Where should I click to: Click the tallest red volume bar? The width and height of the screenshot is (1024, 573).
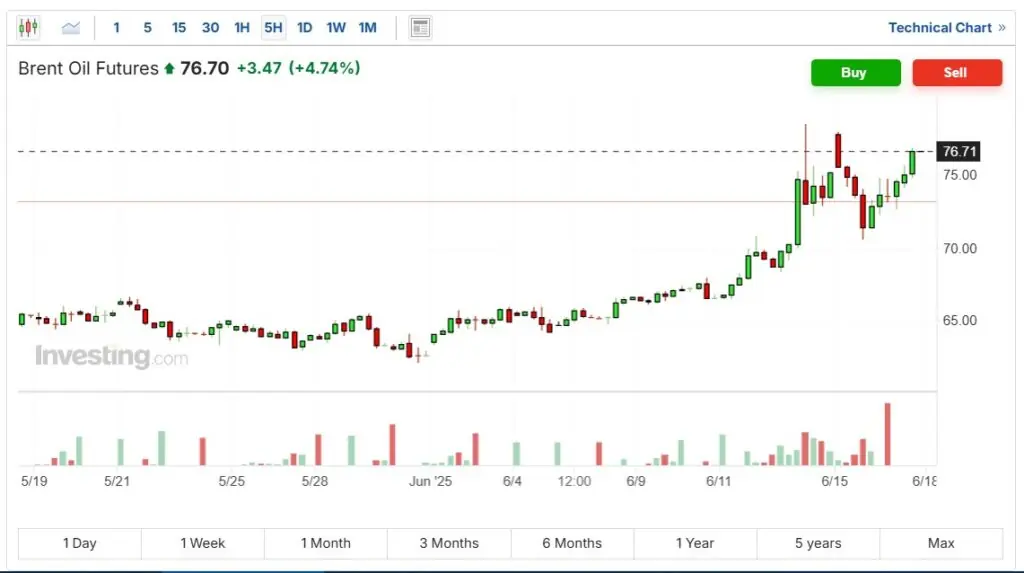(888, 434)
